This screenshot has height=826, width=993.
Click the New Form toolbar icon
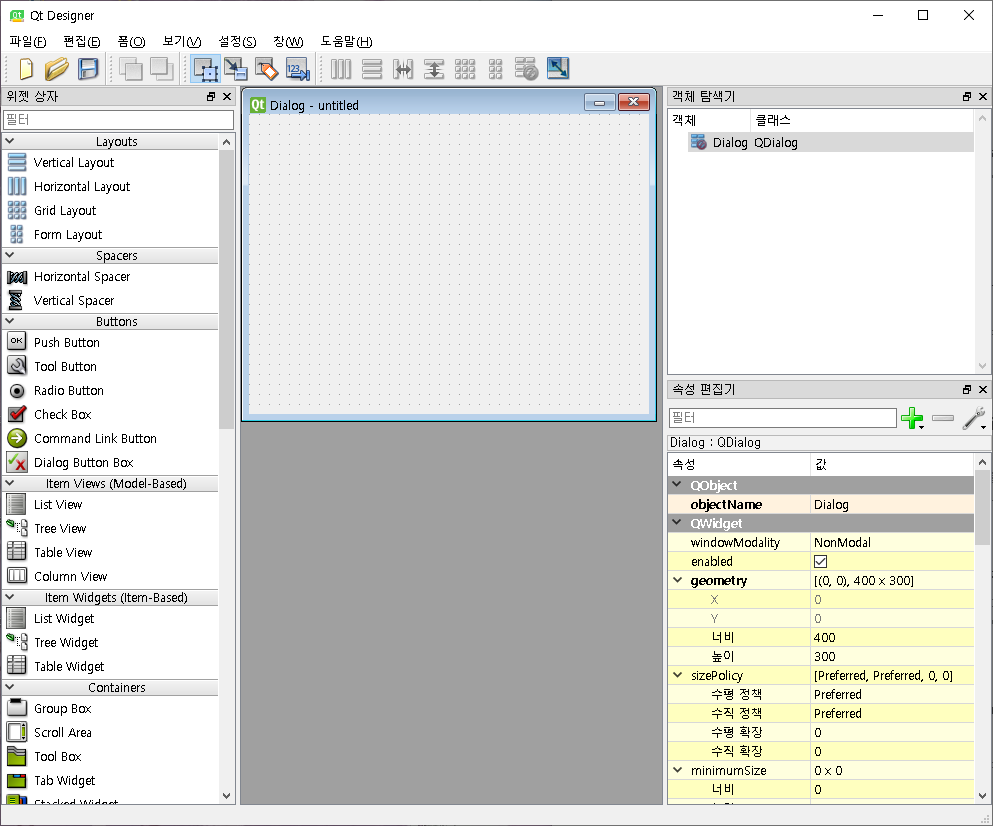[26, 68]
